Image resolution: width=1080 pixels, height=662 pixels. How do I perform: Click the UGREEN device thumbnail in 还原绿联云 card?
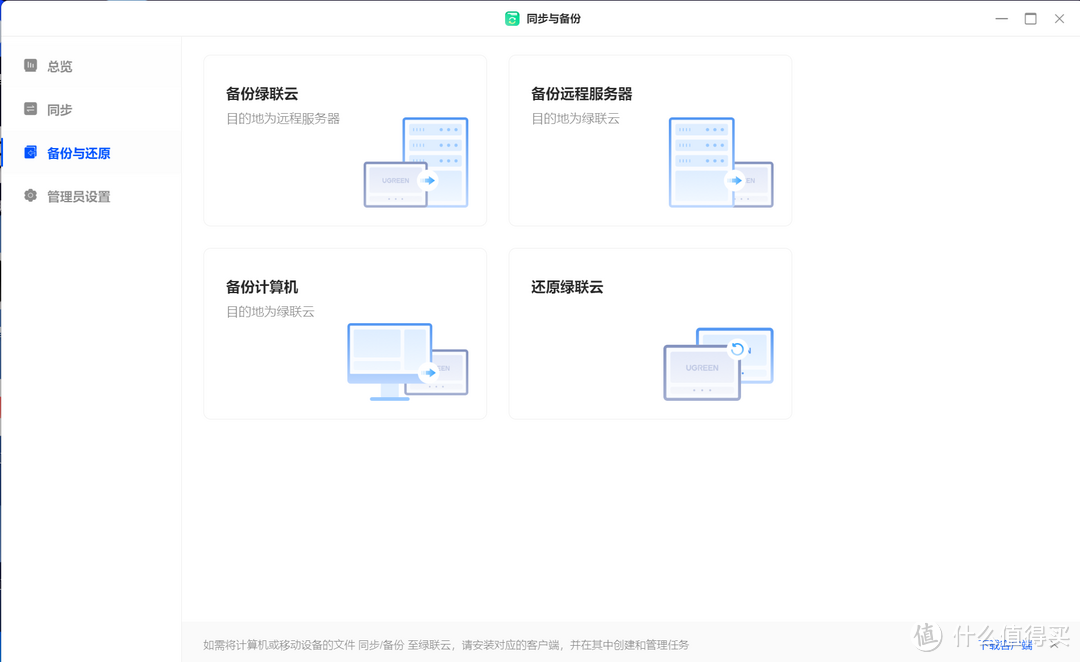tap(702, 370)
